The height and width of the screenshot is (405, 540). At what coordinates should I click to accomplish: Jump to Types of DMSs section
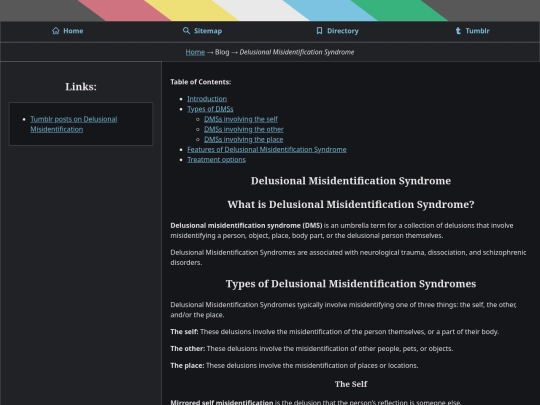(210, 109)
